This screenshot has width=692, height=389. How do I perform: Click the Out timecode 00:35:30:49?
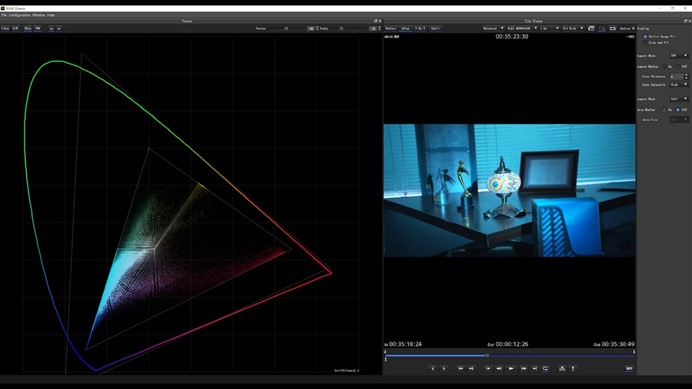pos(618,344)
